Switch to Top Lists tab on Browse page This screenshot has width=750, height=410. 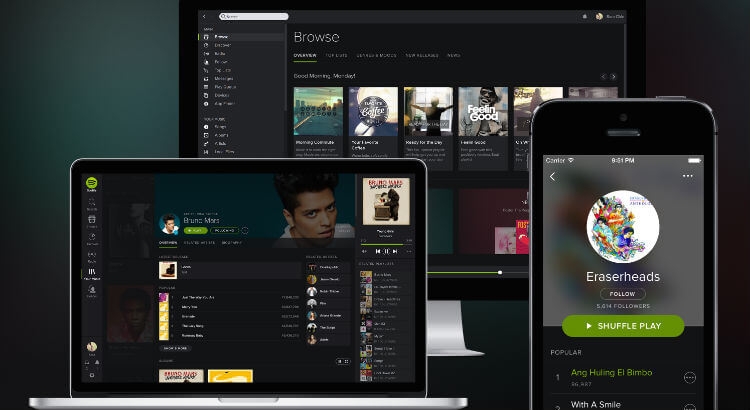pyautogui.click(x=336, y=55)
